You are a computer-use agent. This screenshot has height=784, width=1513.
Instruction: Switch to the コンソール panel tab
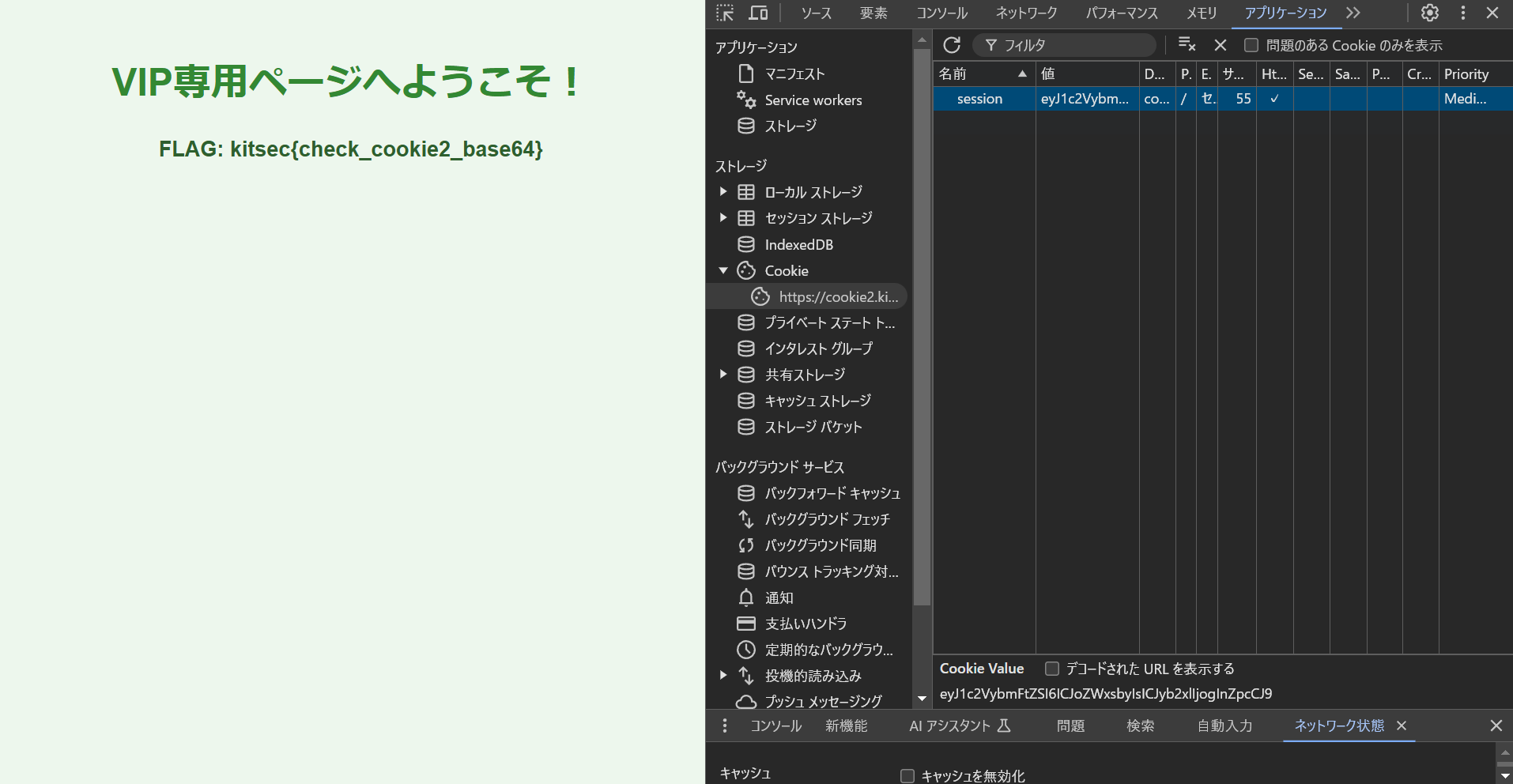tap(941, 13)
